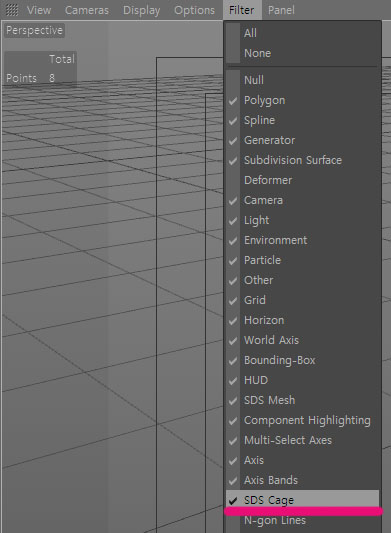Disable the HUD filter checkmark

point(303,380)
